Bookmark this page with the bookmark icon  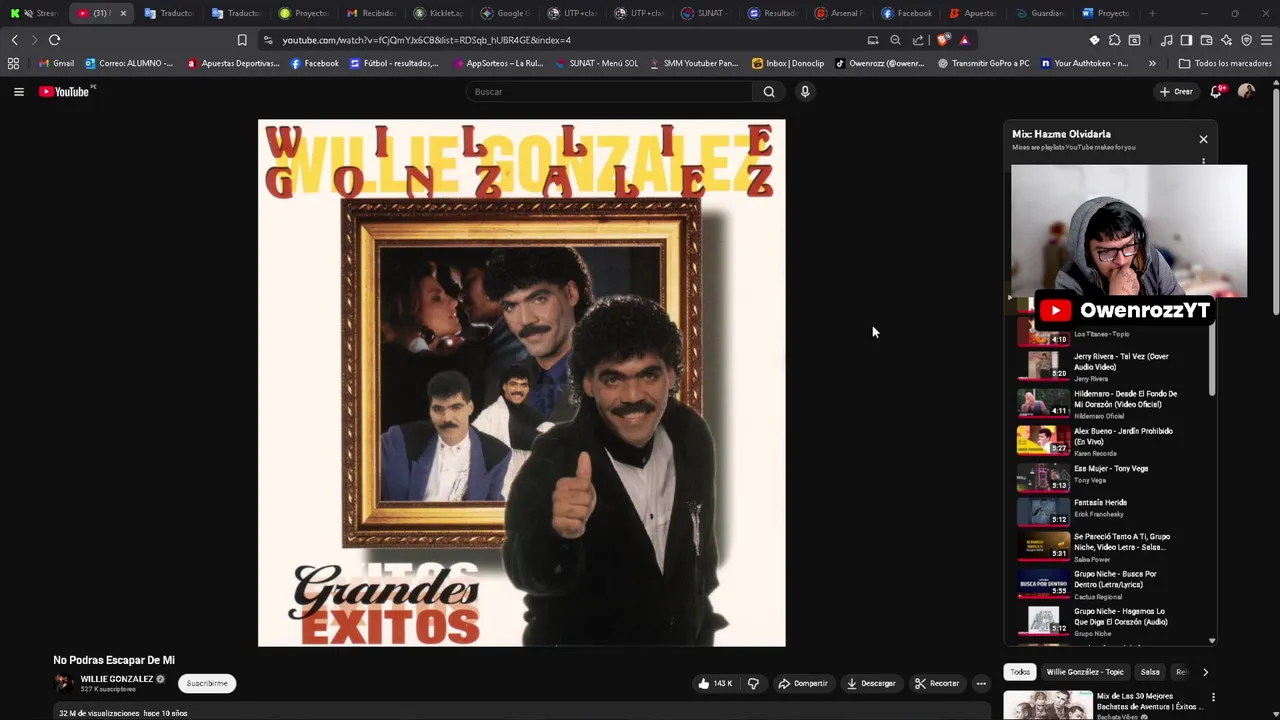[x=242, y=40]
